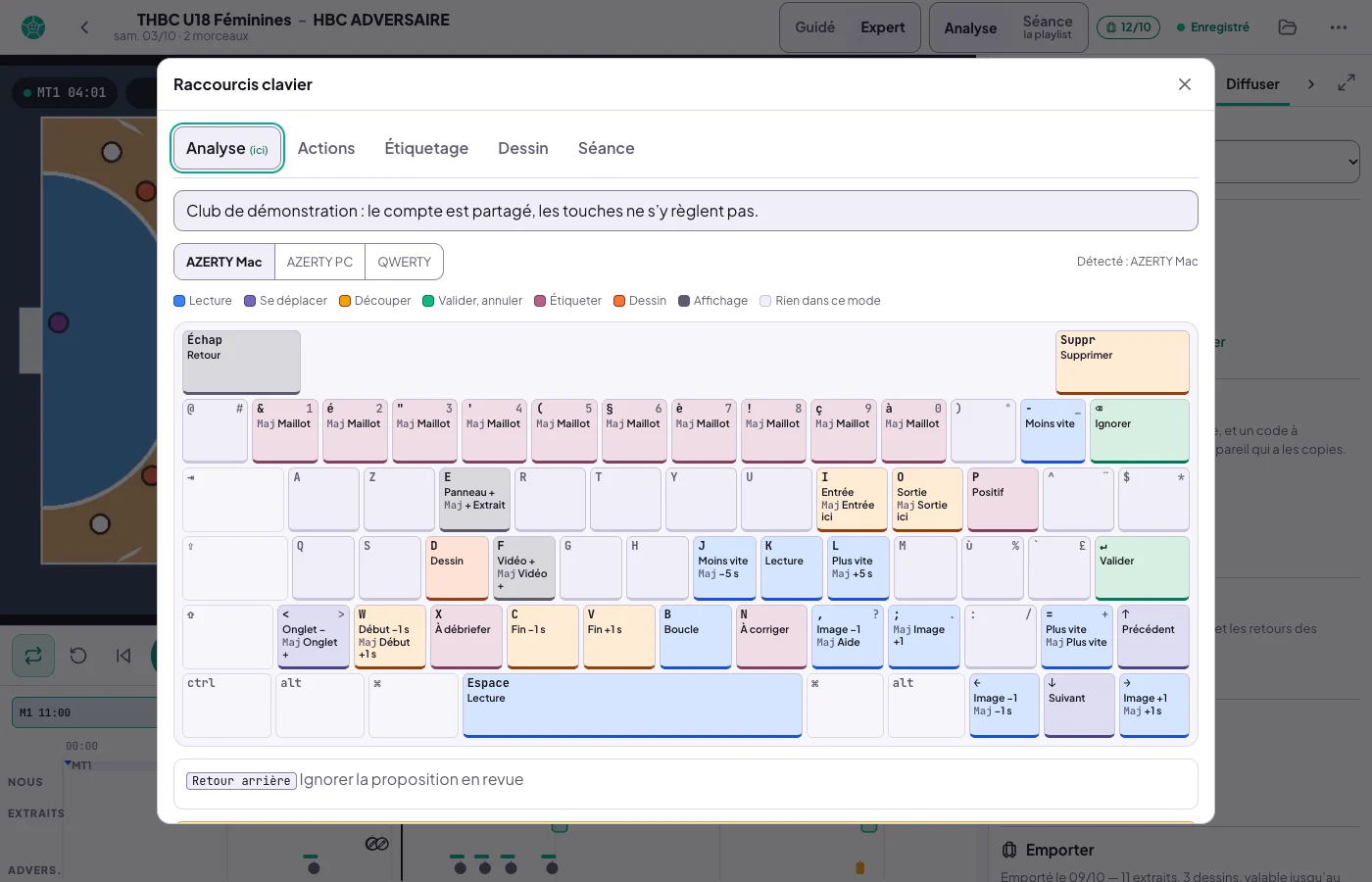Select the Analyse mode button
Screen dimensions: 1372x882
970,27
